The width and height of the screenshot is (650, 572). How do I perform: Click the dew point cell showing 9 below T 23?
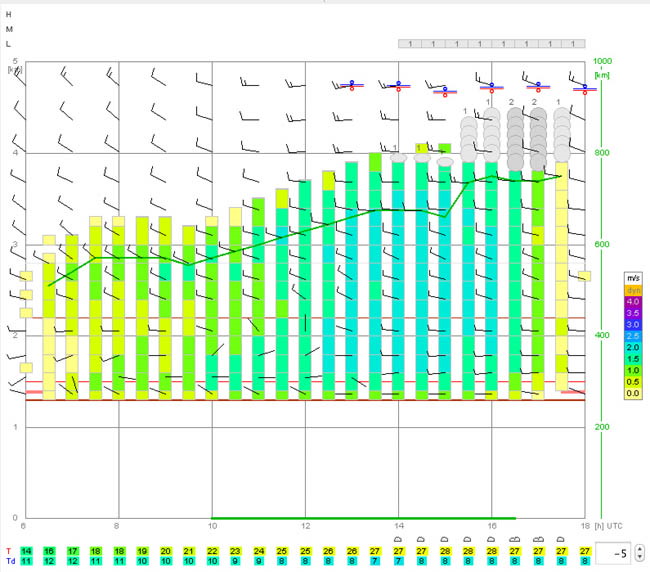tap(235, 561)
